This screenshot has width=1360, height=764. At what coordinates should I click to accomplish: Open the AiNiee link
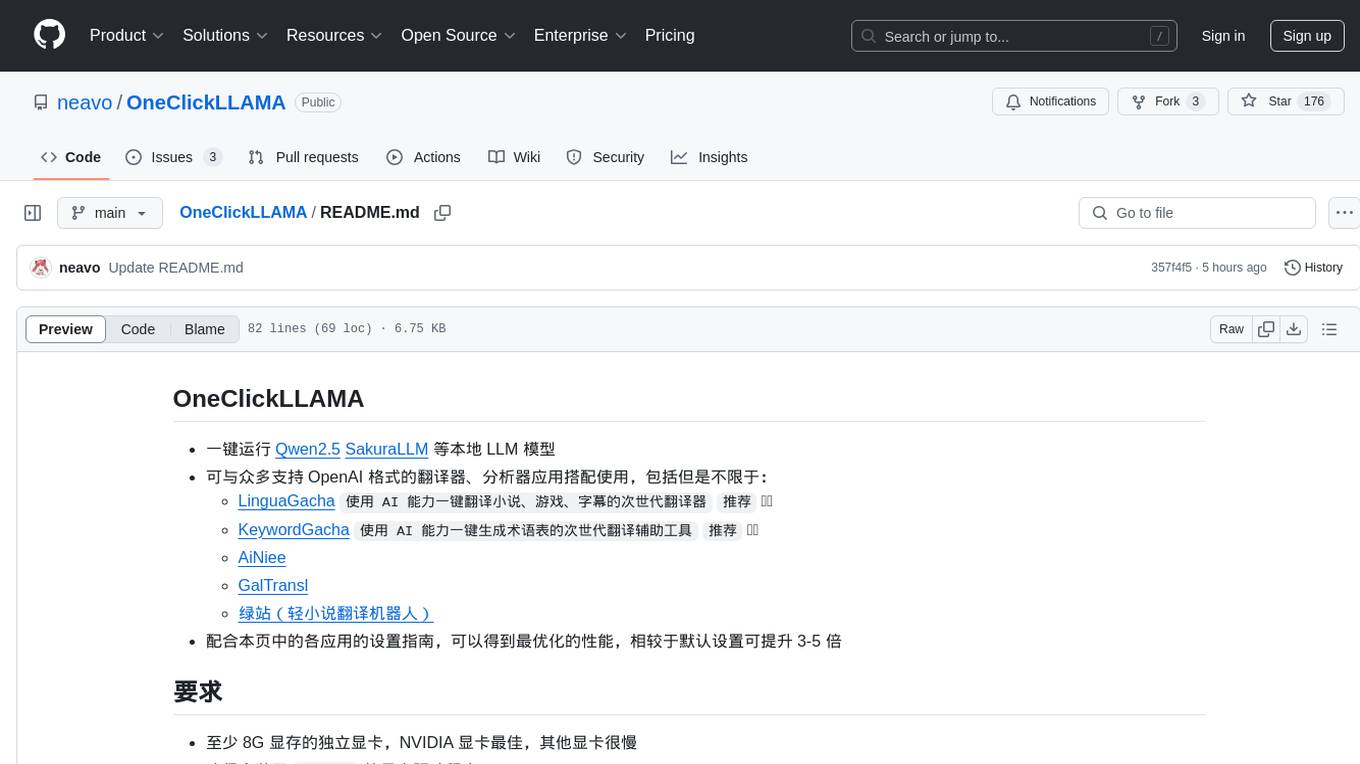pos(262,558)
